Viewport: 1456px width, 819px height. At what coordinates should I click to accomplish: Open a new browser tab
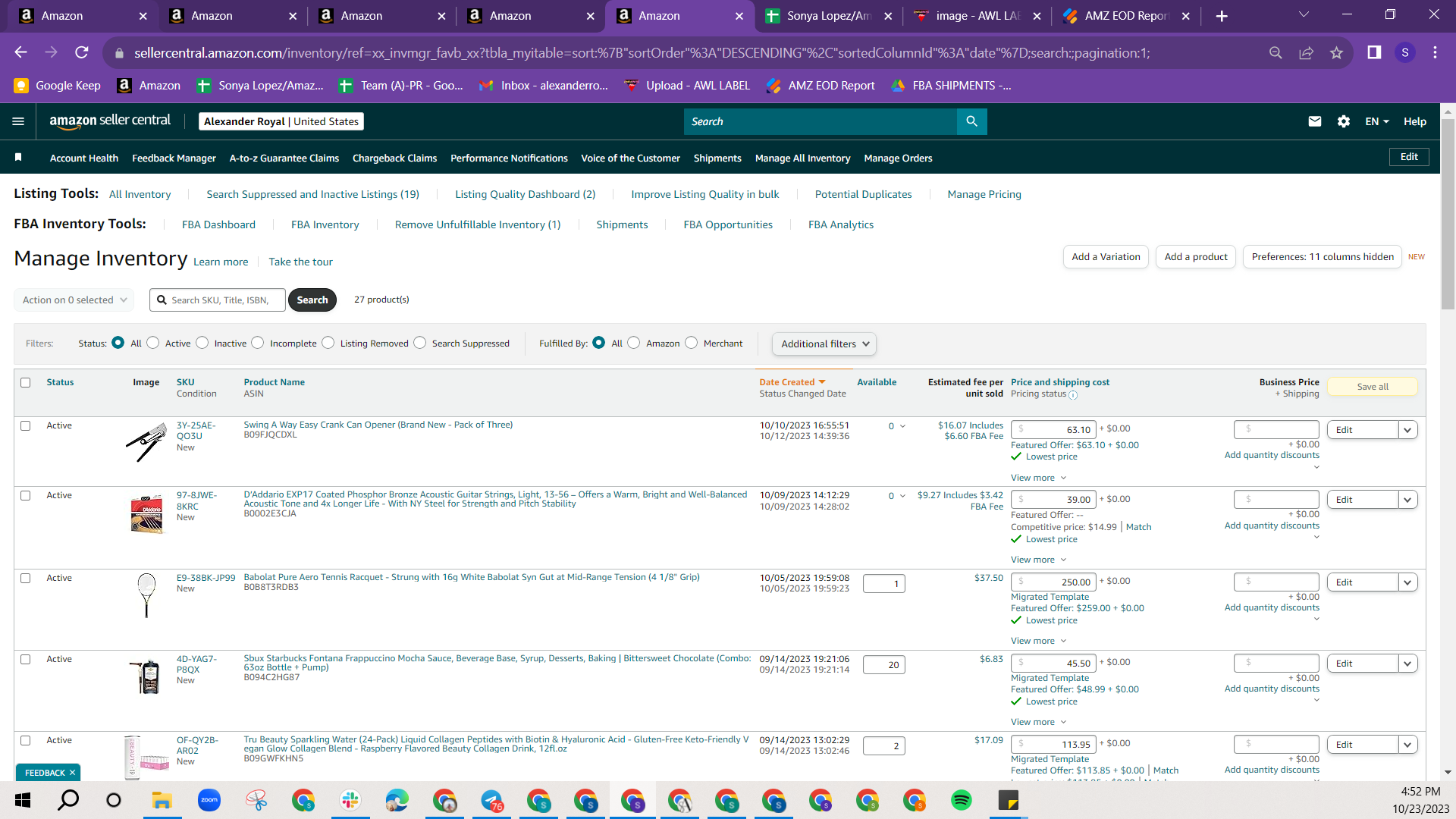pyautogui.click(x=1222, y=16)
